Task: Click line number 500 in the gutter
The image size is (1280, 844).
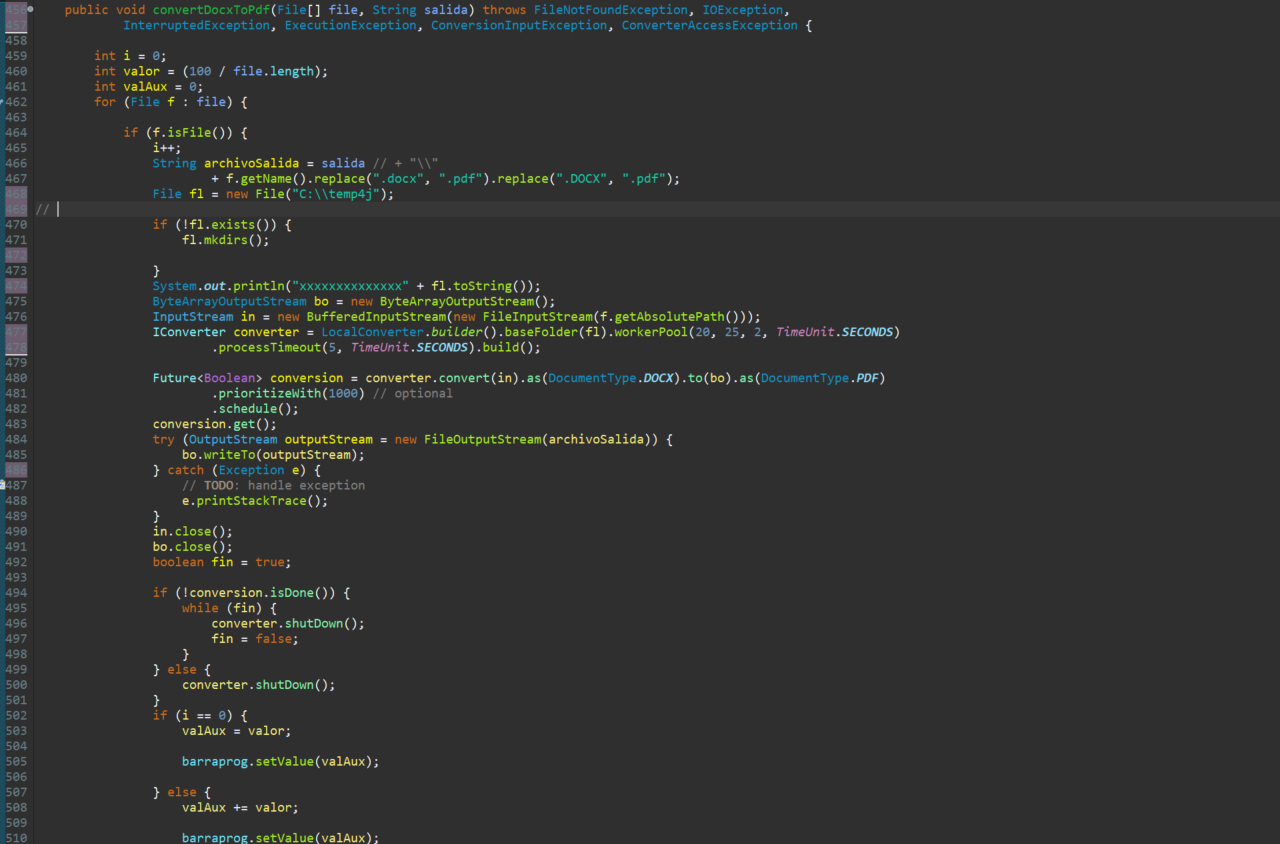Action: 15,685
